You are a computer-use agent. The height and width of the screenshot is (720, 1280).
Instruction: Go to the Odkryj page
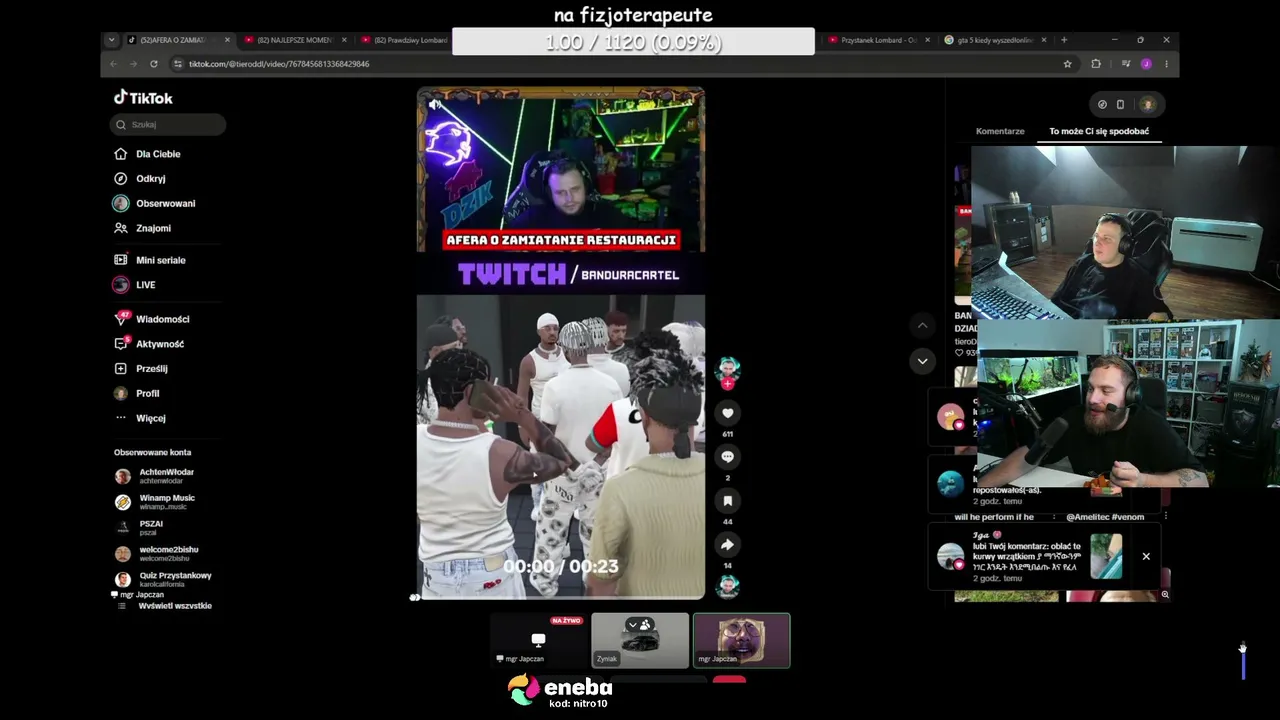pyautogui.click(x=140, y=179)
